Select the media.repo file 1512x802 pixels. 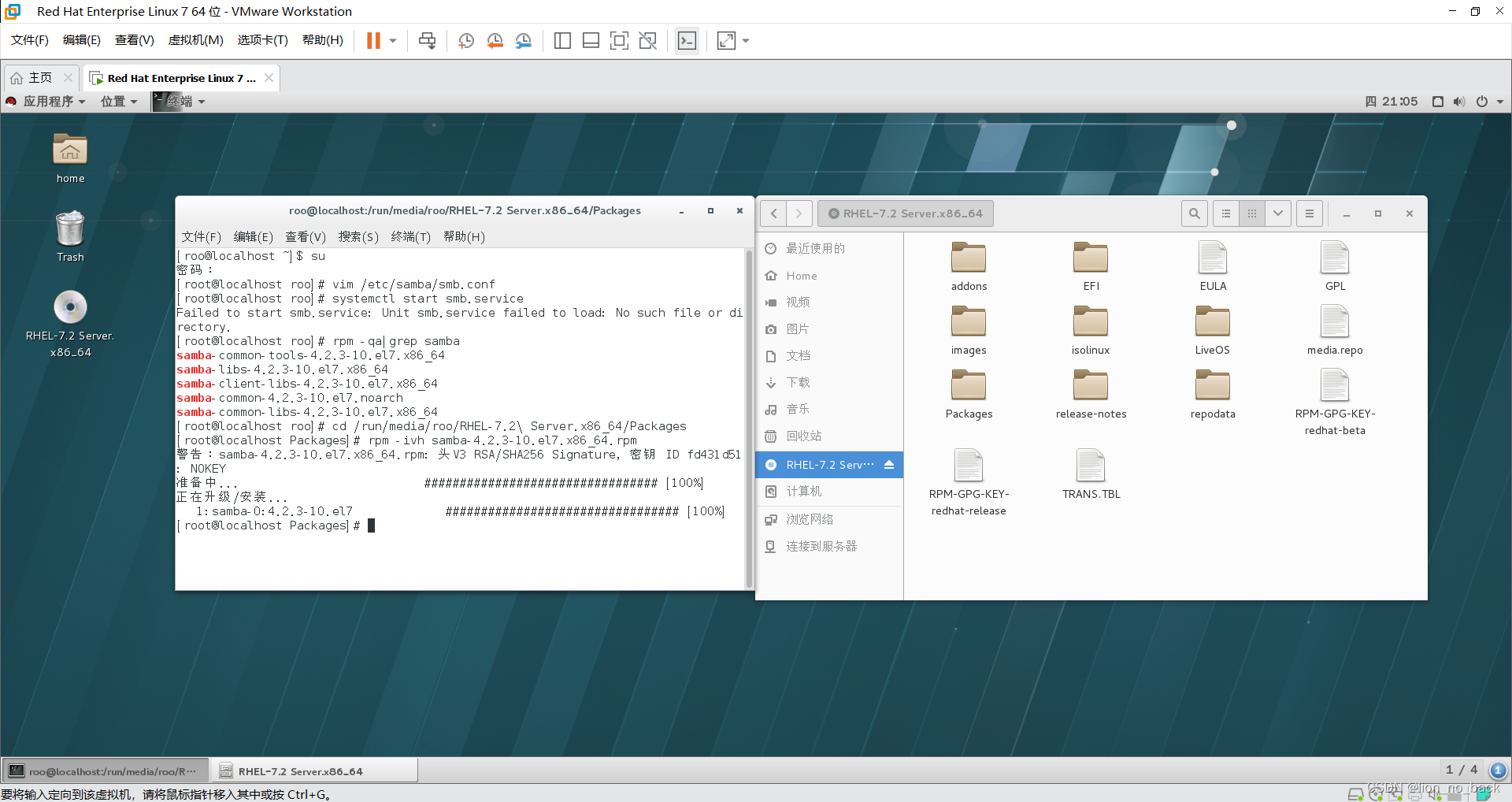[x=1335, y=331]
